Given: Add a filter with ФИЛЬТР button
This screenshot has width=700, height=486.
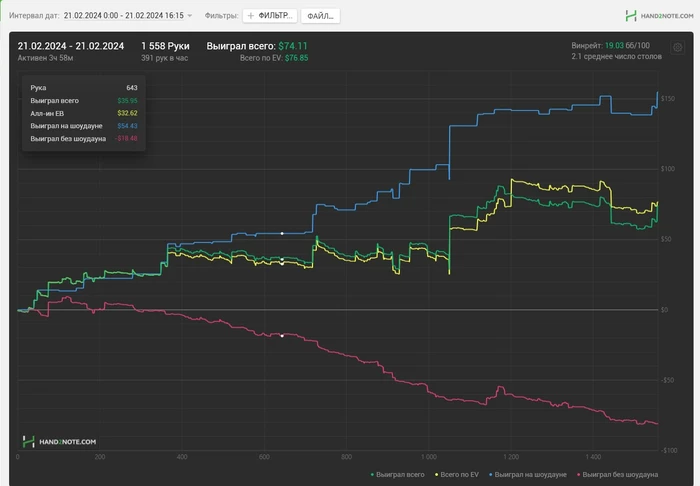Looking at the screenshot, I should click(270, 16).
